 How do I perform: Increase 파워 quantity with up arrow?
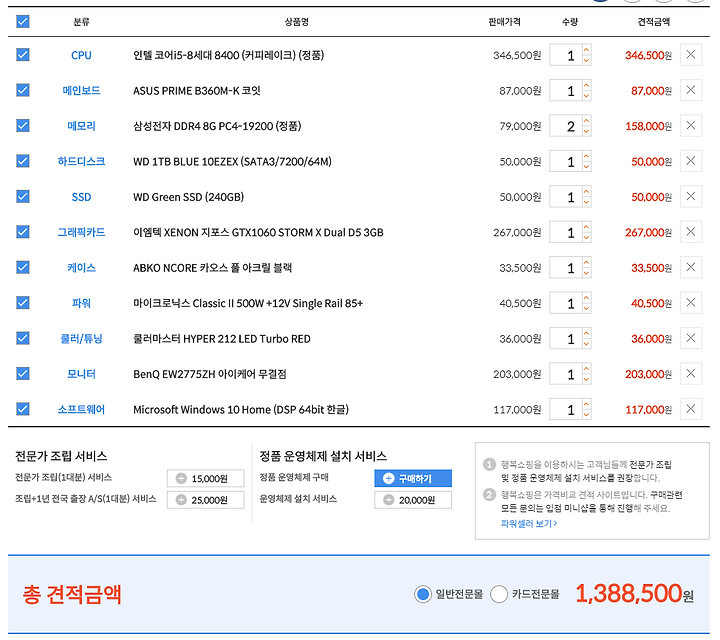pyautogui.click(x=586, y=298)
